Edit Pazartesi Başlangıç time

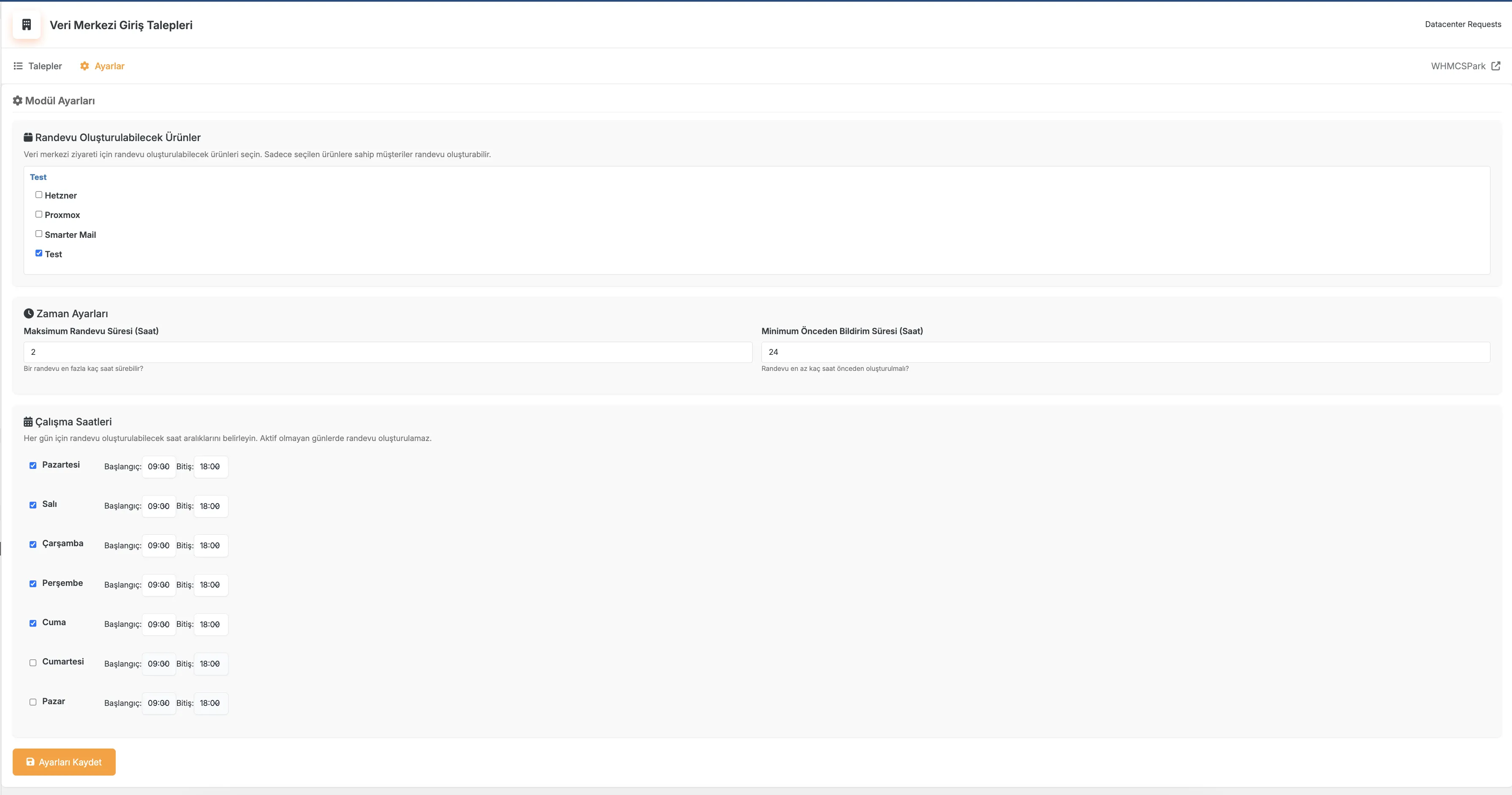[158, 467]
